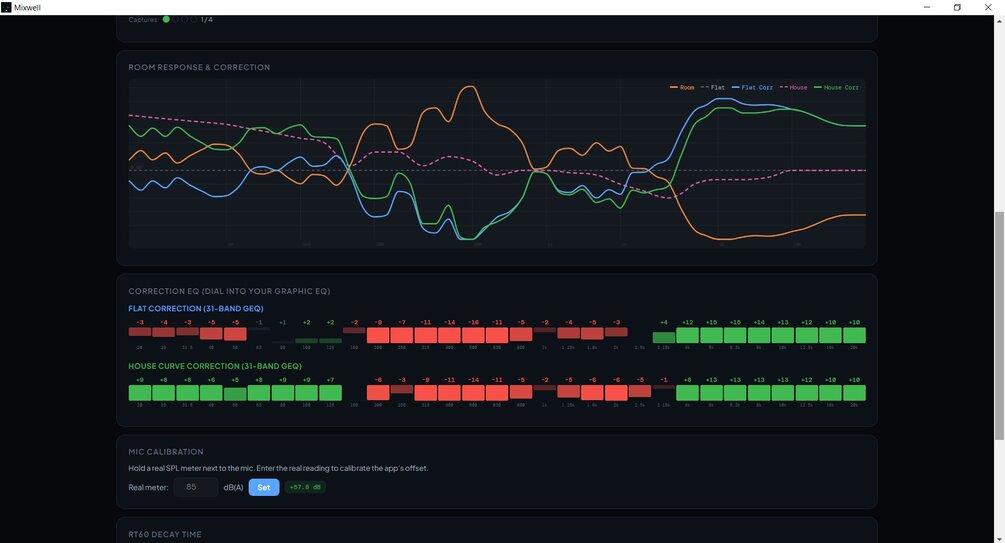Select the 20 Hz +9 House Curve band

tap(140, 392)
